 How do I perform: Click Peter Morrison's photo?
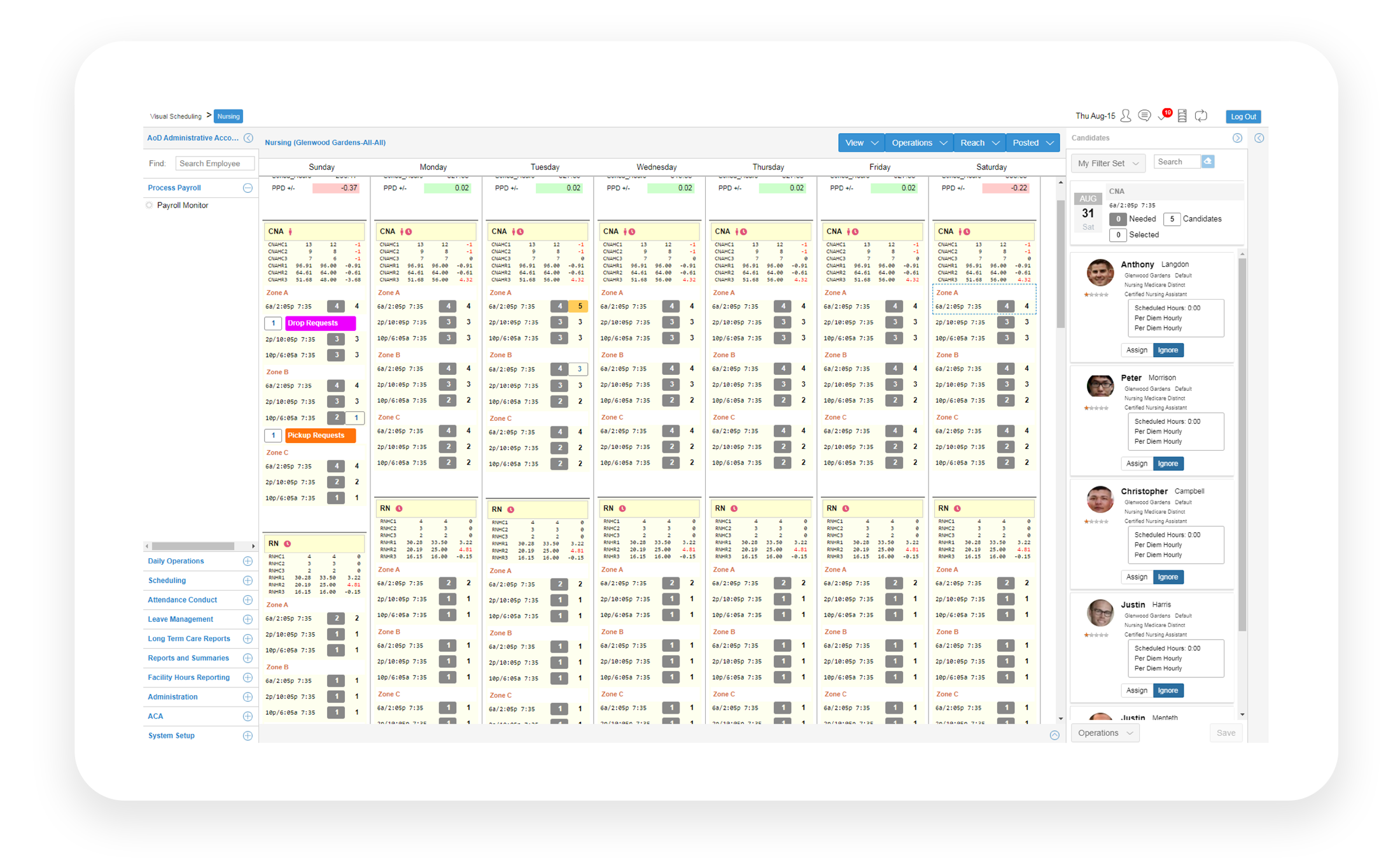1100,386
